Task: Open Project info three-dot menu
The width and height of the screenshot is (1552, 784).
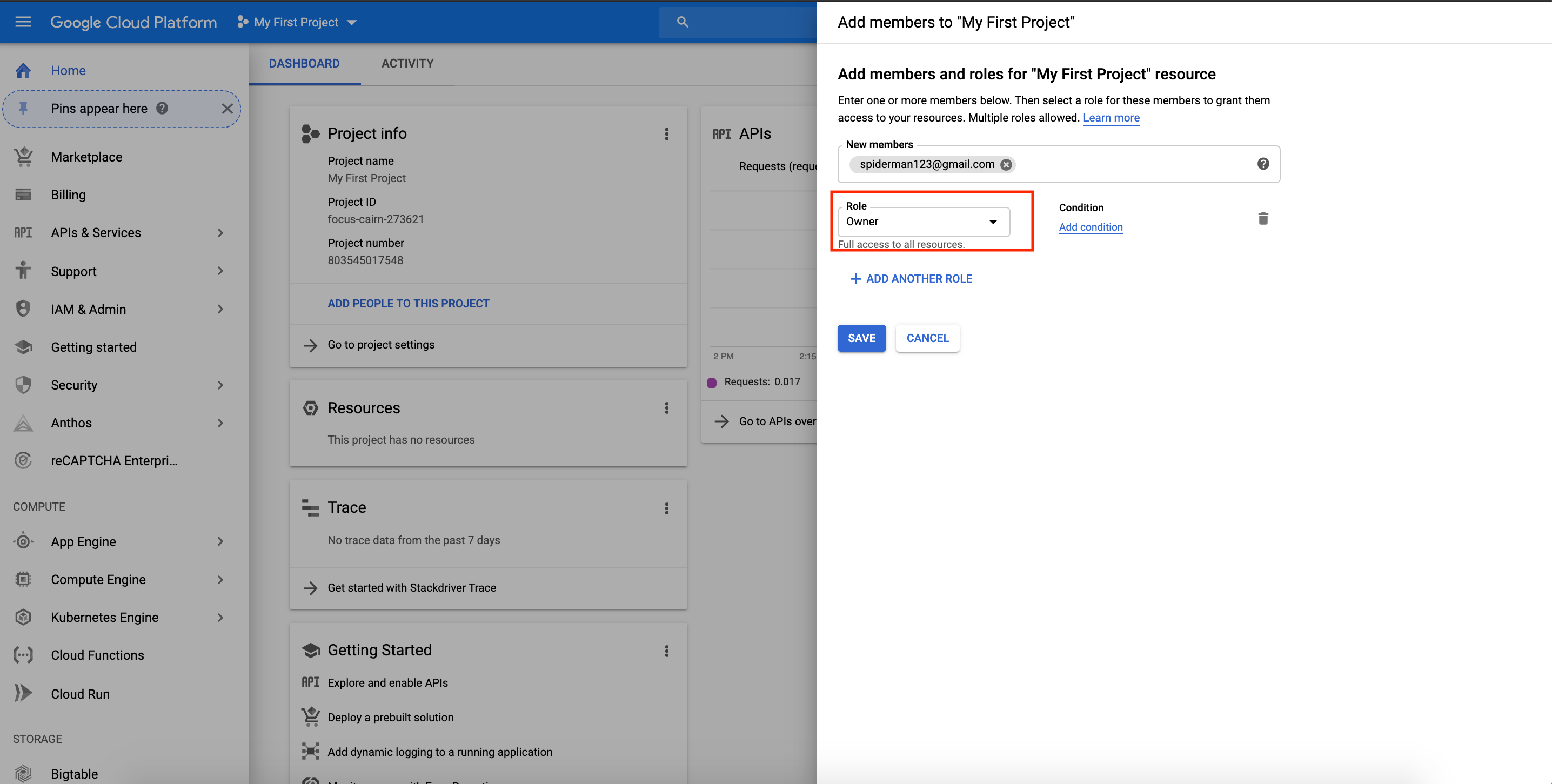Action: [666, 134]
